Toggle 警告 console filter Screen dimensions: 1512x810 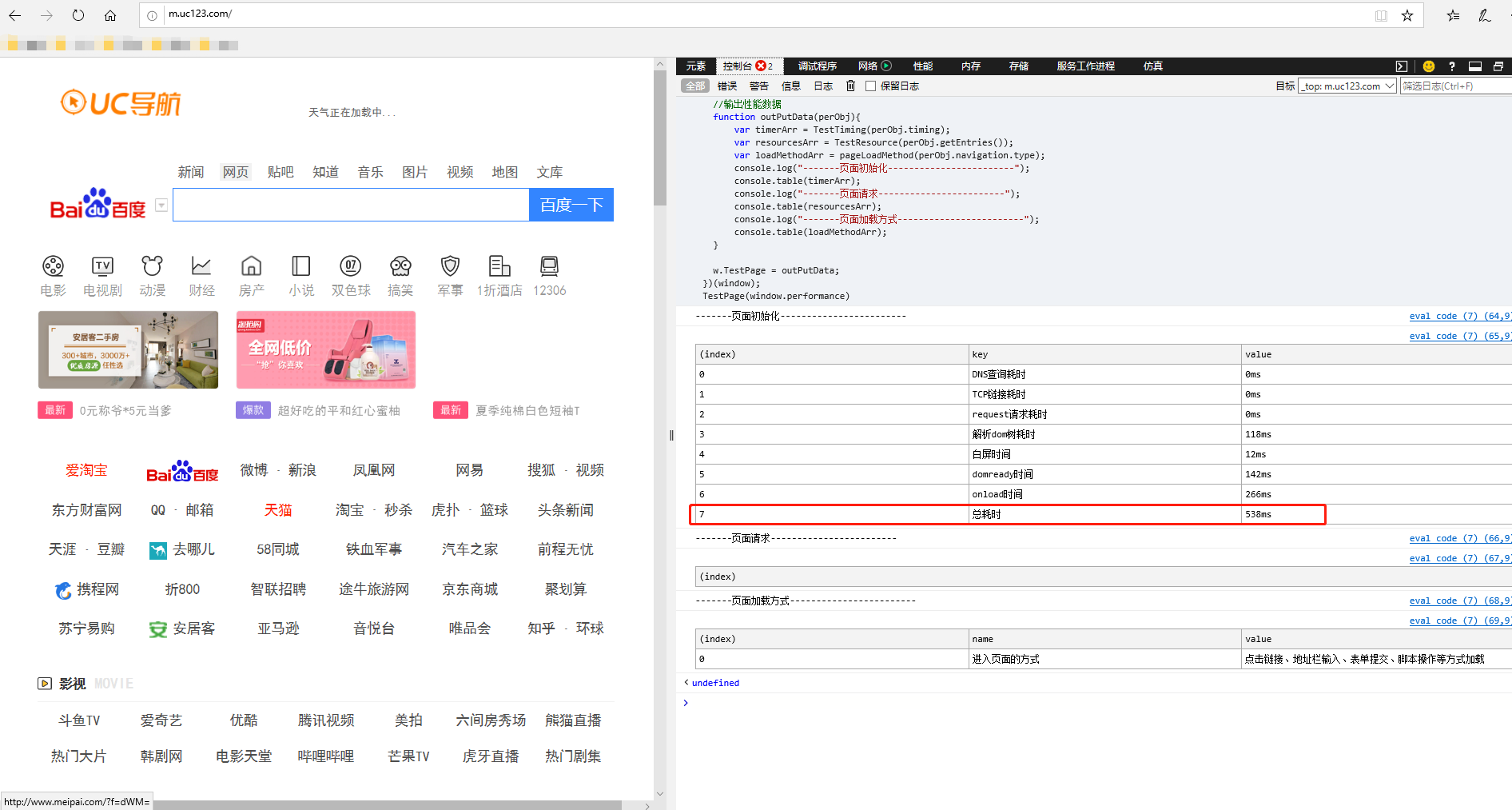pos(759,86)
